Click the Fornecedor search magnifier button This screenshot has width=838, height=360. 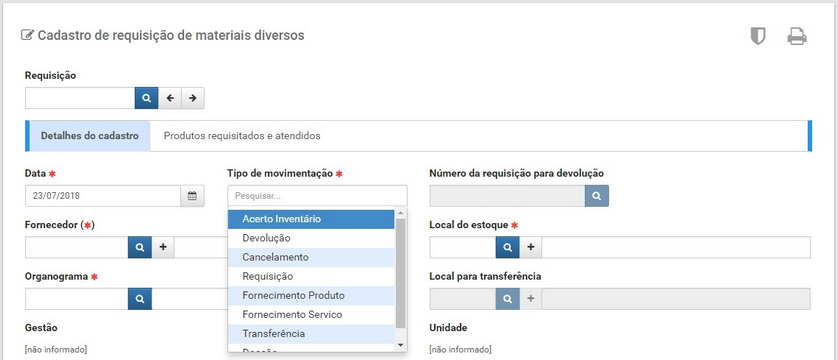pos(140,247)
